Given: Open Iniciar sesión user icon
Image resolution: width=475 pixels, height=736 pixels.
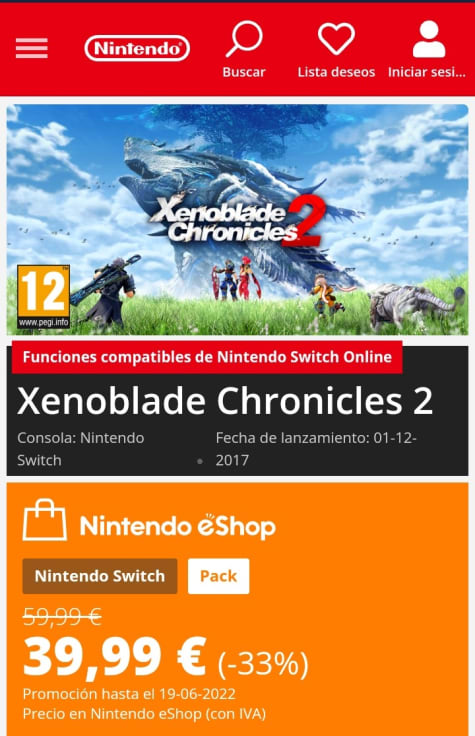Looking at the screenshot, I should [429, 39].
